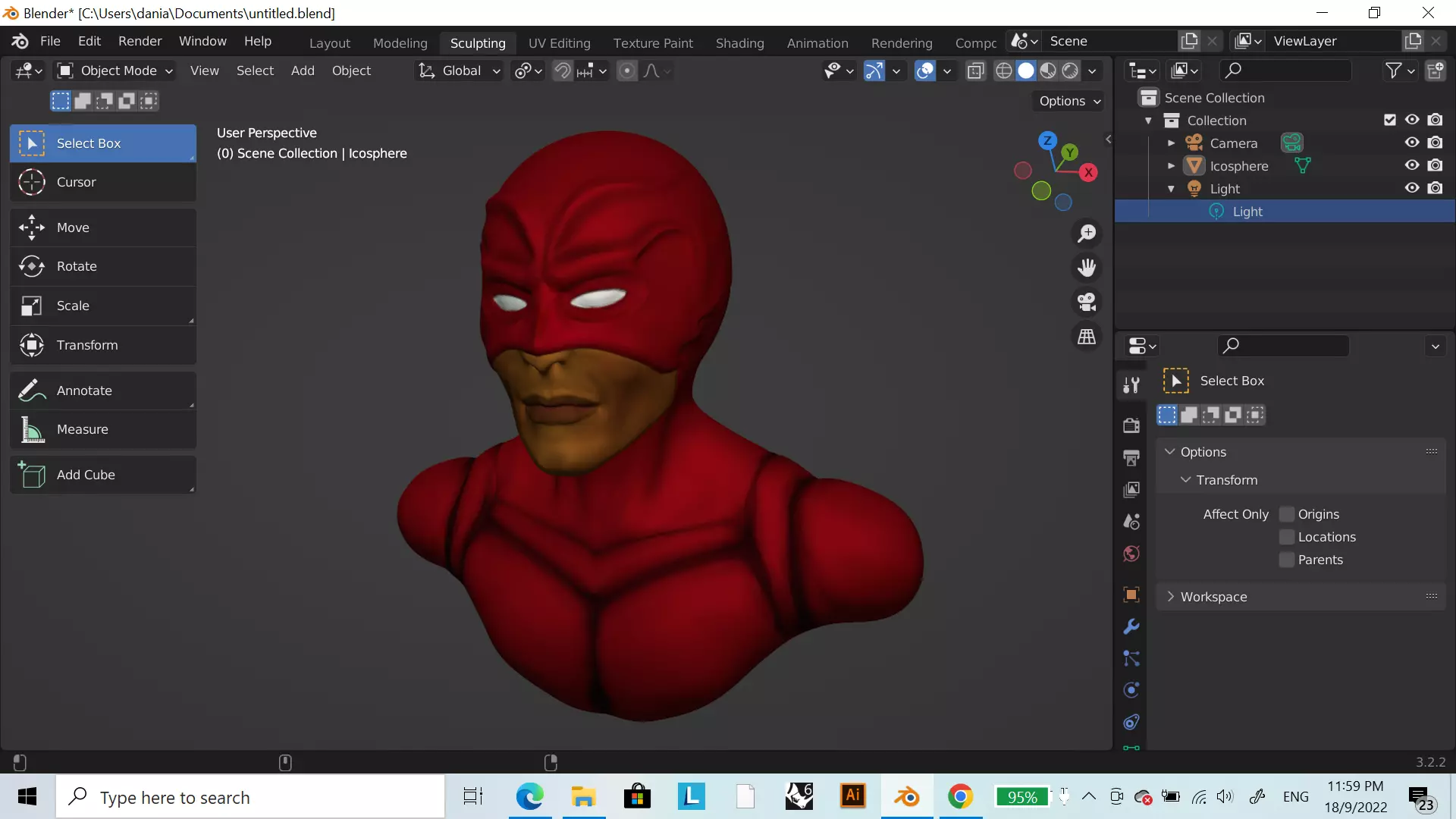Open the View Layer properties tab
1456x819 pixels.
[x=1131, y=489]
